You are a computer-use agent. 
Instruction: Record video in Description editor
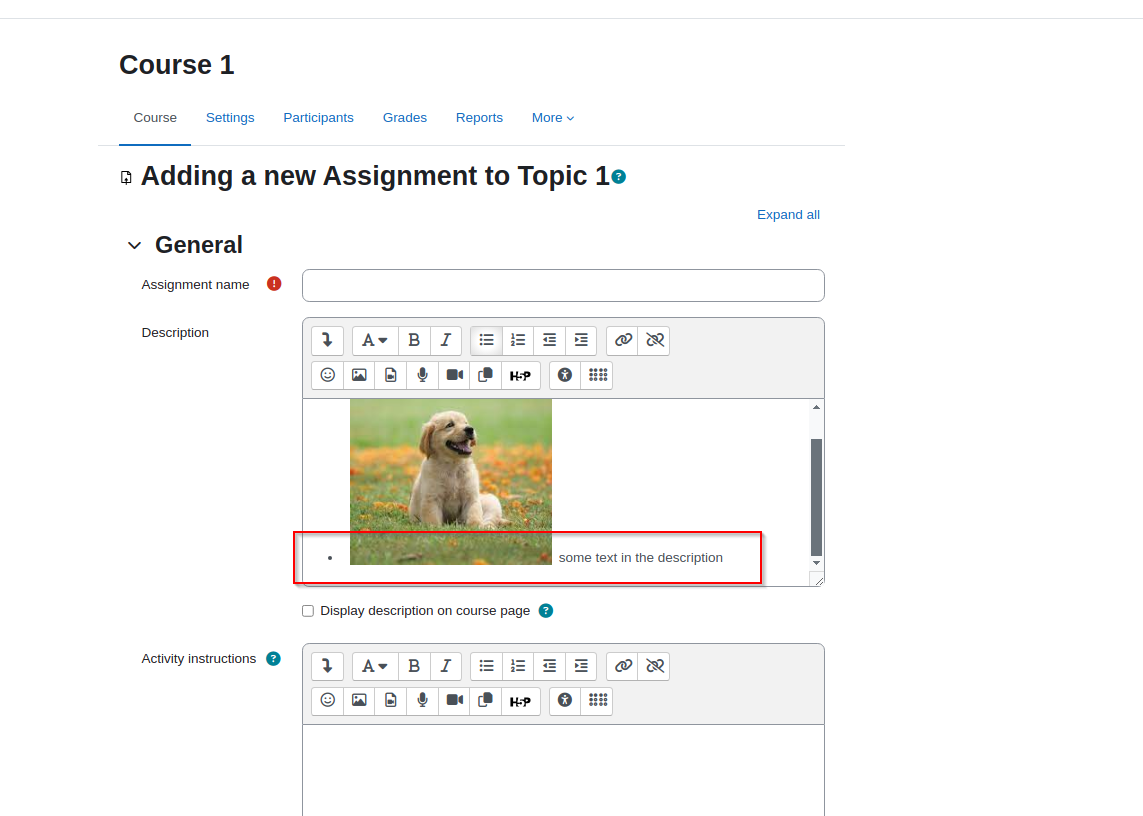(454, 376)
